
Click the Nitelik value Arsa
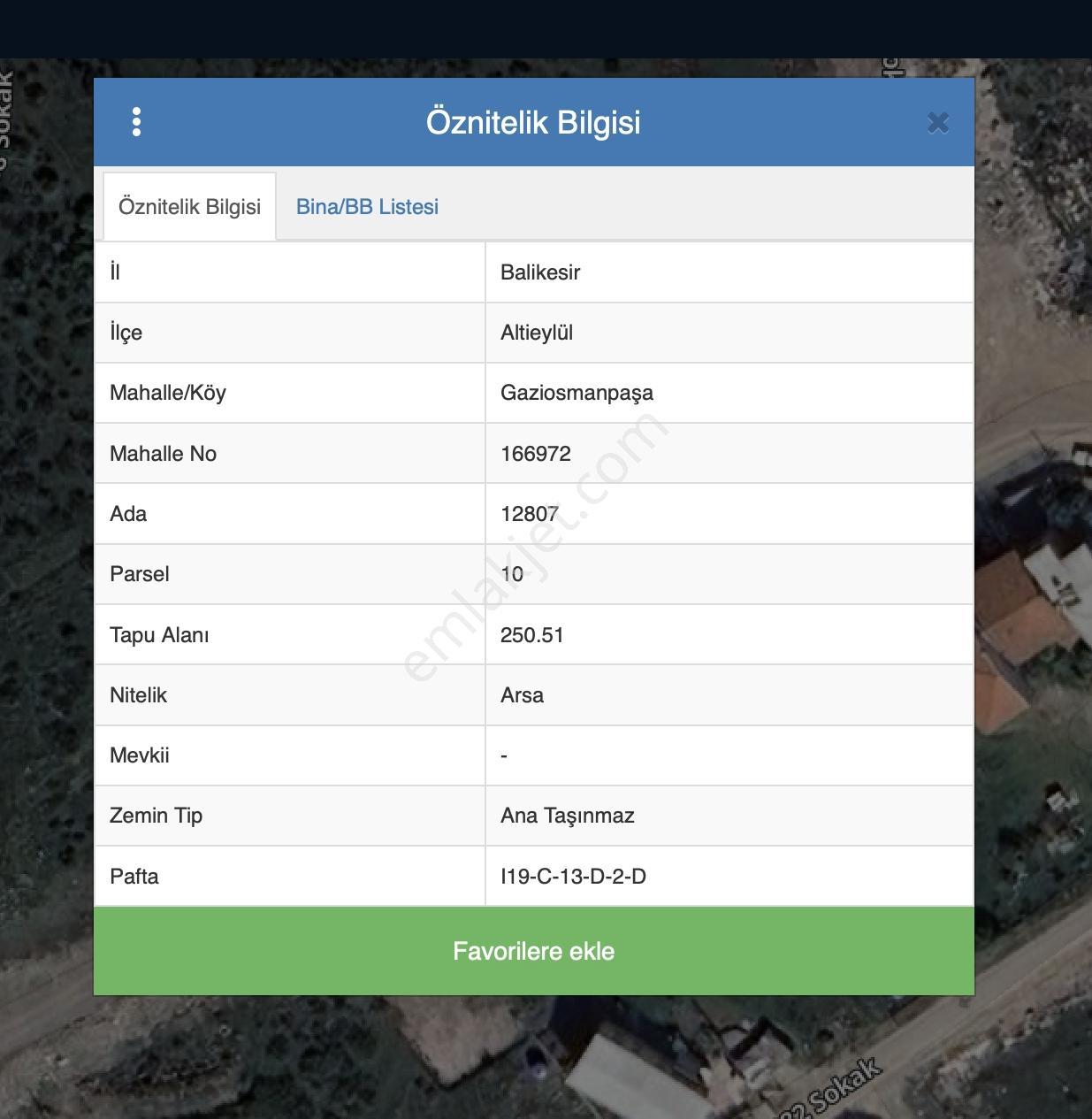[x=522, y=695]
